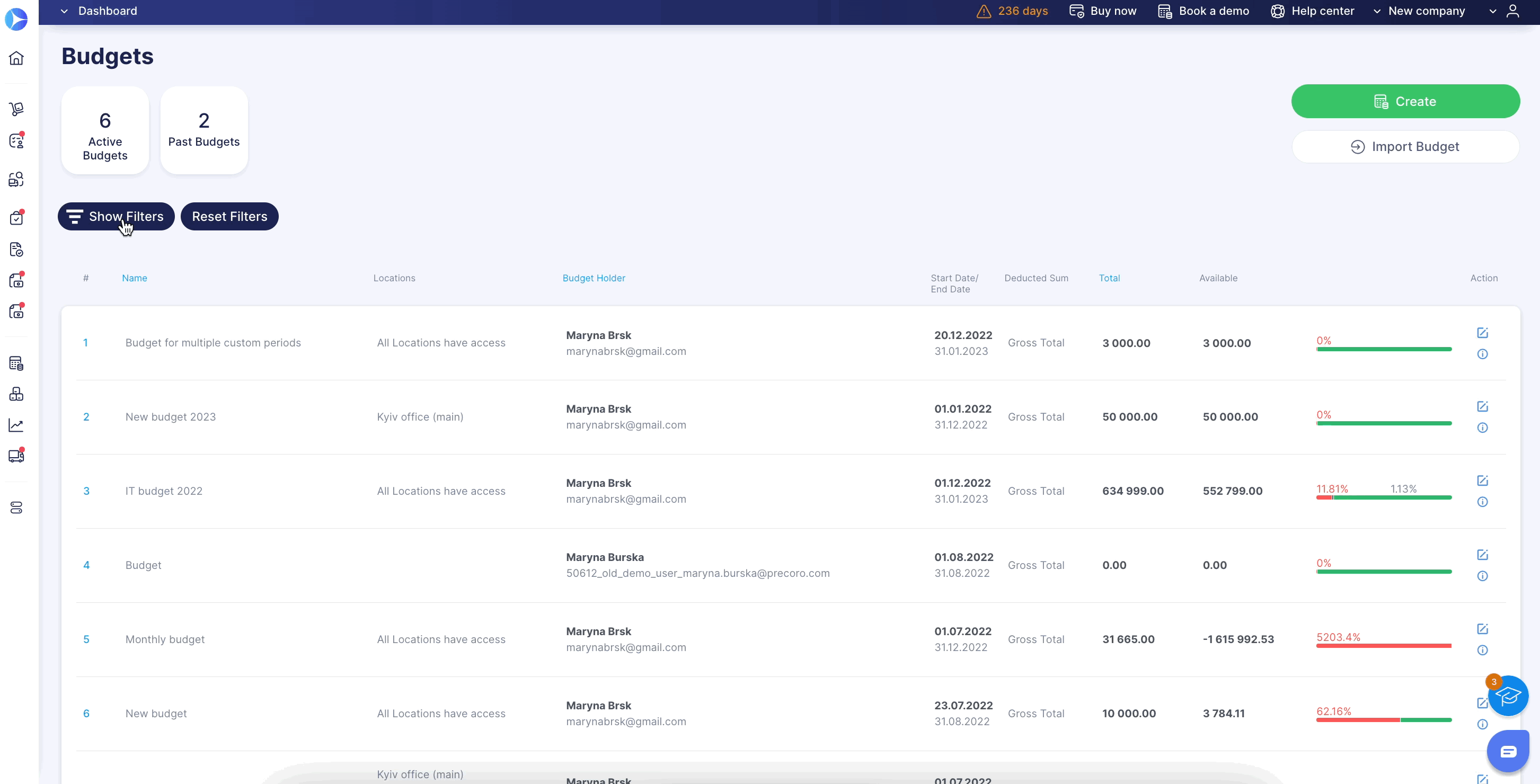Image resolution: width=1540 pixels, height=784 pixels.
Task: Click the Monthly budget red progress bar
Action: (1383, 645)
